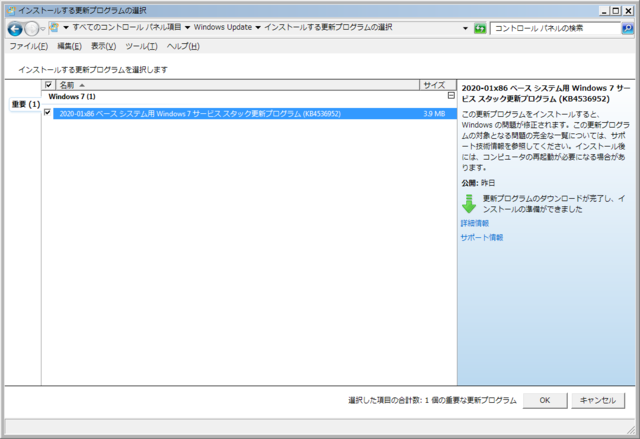Open サポート情報 link
Viewport: 640px width, 439px height.
(x=482, y=237)
